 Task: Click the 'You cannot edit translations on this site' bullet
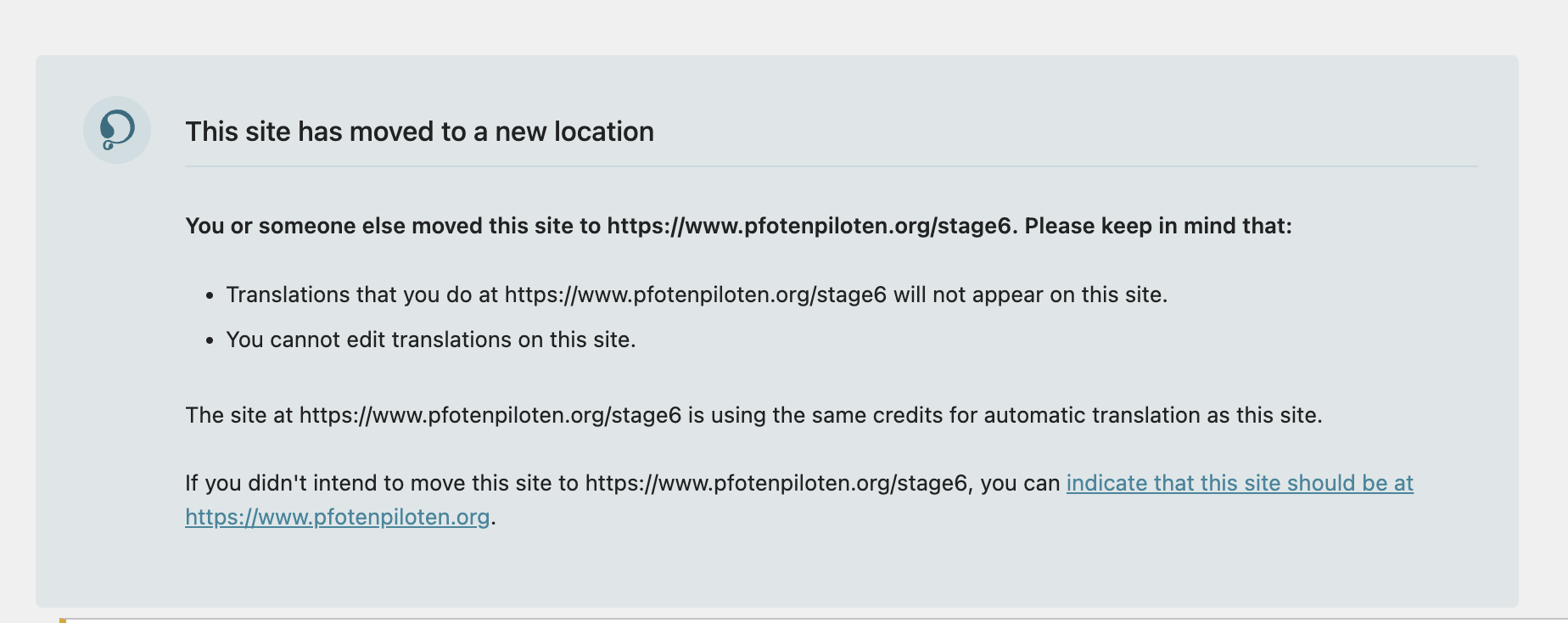coord(431,340)
